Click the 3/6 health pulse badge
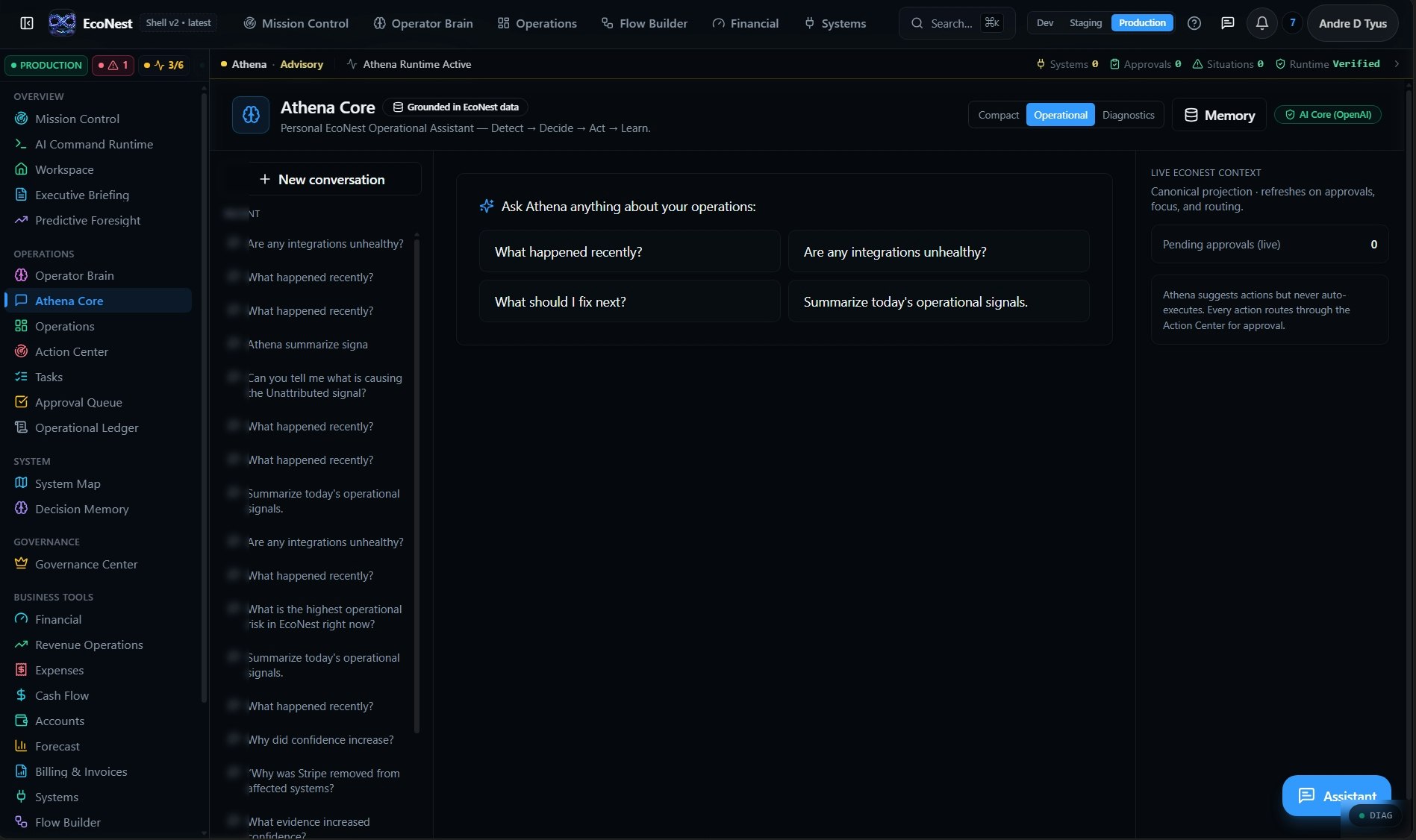Viewport: 1416px width, 840px height. tap(163, 65)
